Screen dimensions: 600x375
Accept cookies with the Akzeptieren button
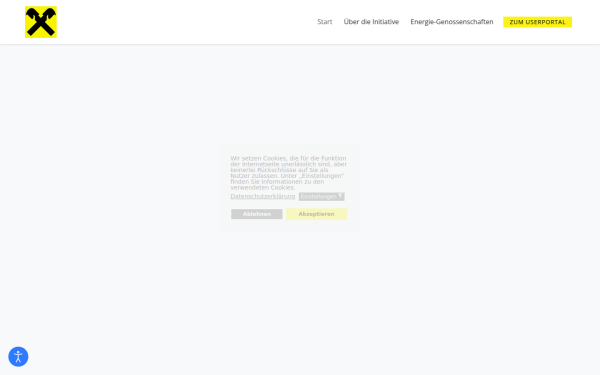316,214
